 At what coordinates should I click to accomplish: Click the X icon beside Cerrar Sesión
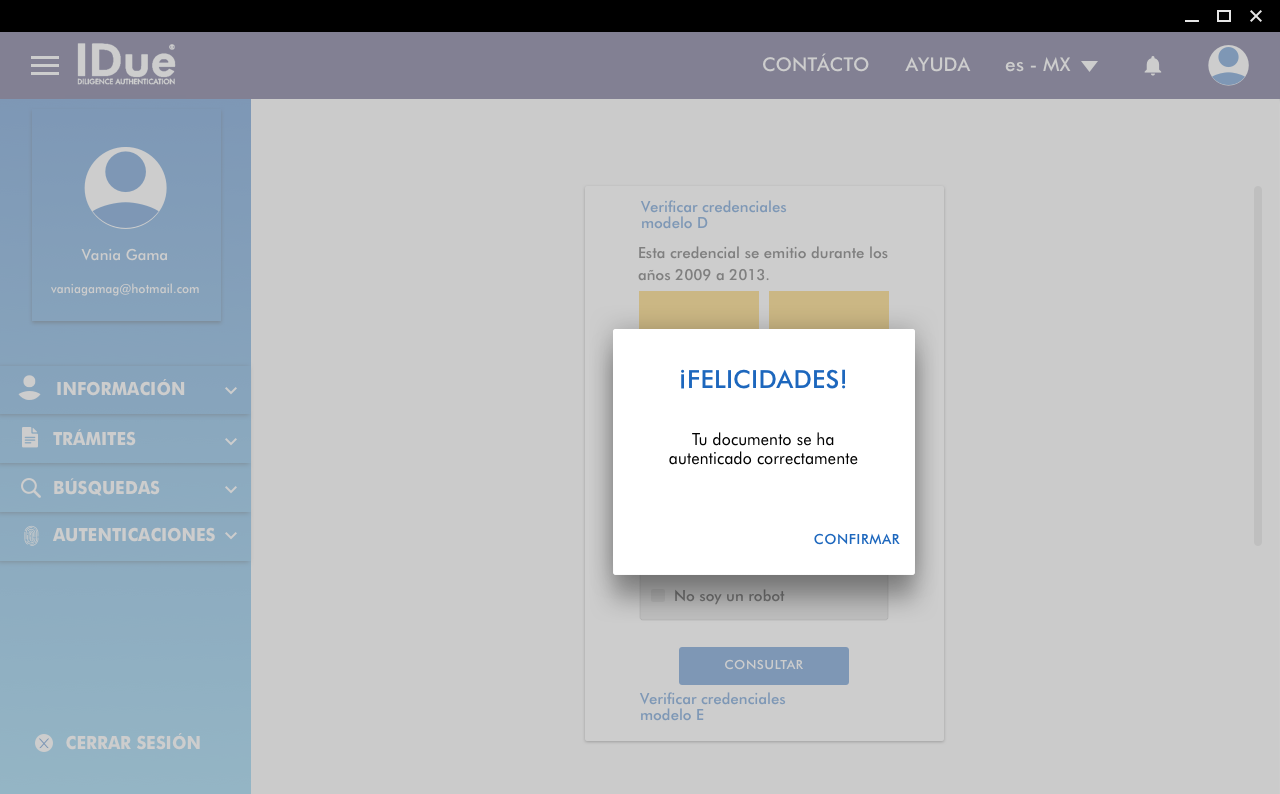click(x=44, y=743)
